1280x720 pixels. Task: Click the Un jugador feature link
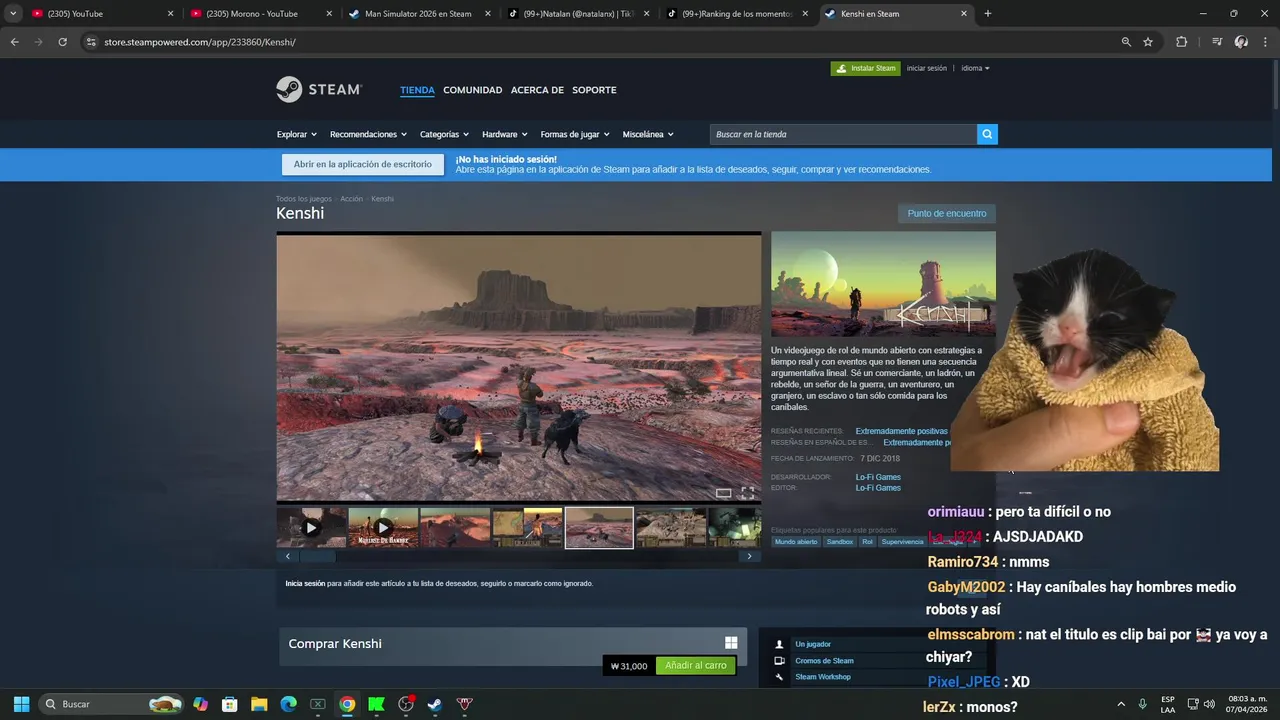tap(812, 644)
